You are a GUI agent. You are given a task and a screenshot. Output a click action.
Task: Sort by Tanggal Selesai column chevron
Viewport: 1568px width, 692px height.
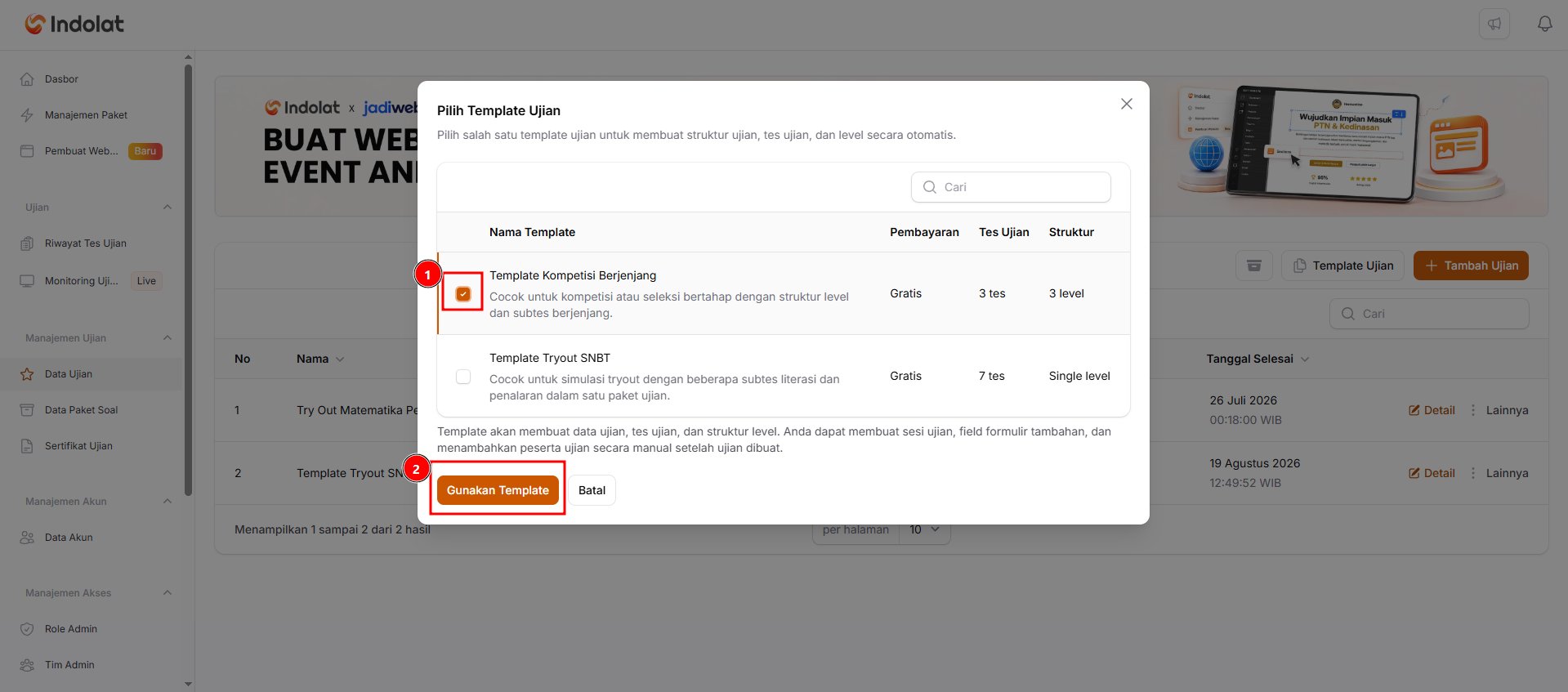pos(1305,359)
